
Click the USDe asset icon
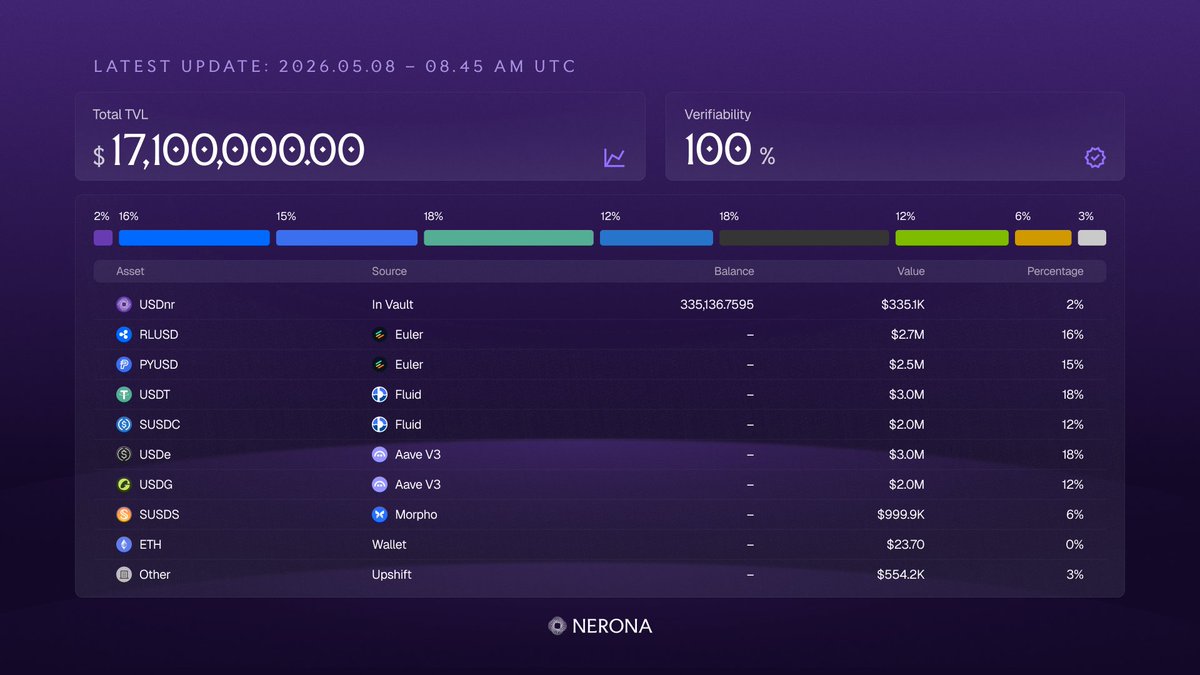pyautogui.click(x=124, y=454)
